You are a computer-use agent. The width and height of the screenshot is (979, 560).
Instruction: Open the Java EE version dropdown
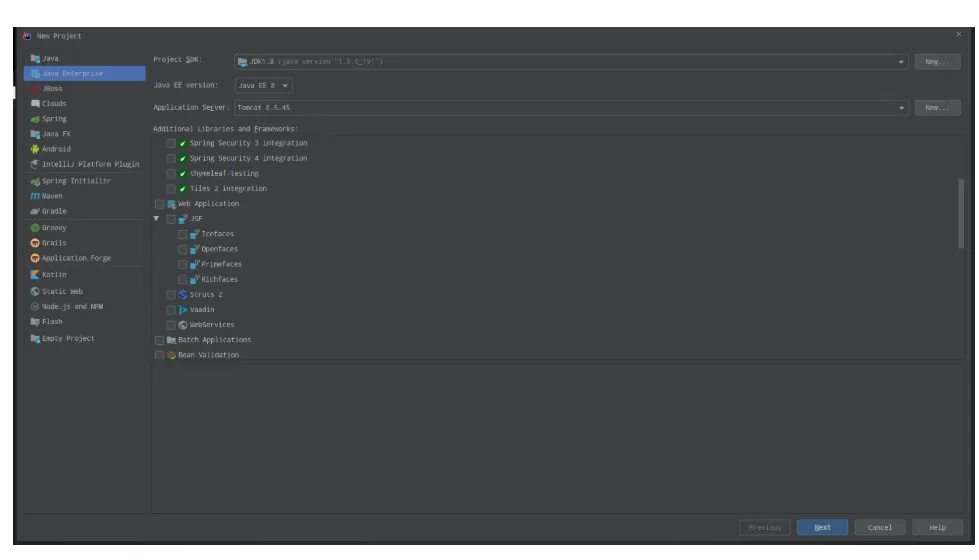pyautogui.click(x=263, y=86)
